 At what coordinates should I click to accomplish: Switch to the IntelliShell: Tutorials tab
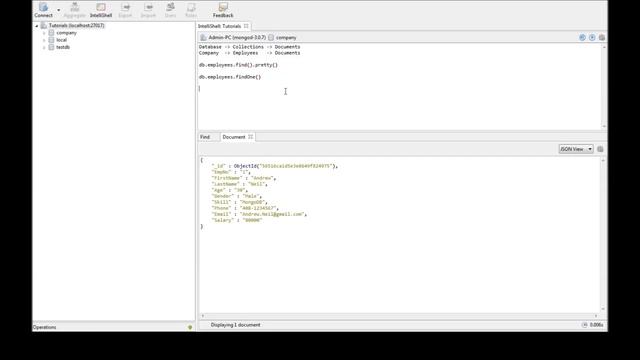pos(220,26)
